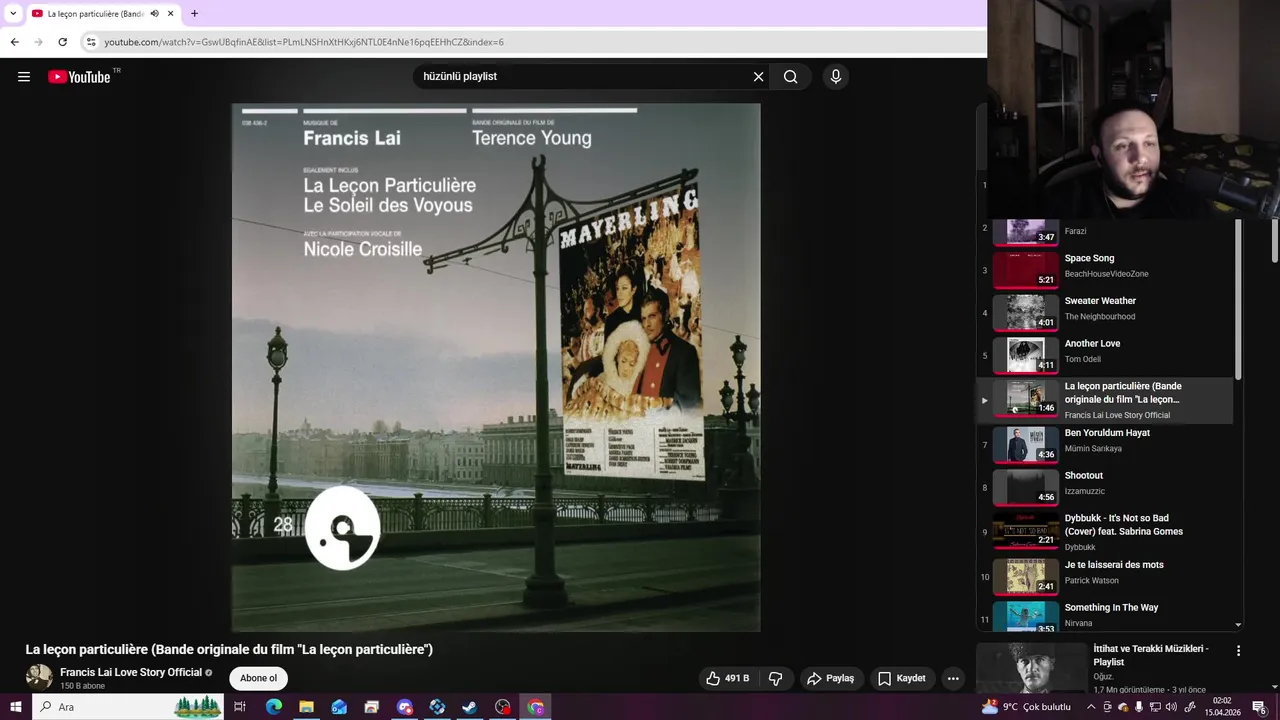1280x720 pixels.
Task: Click the İttihat ve Terakki video thumbnail
Action: tap(1031, 667)
